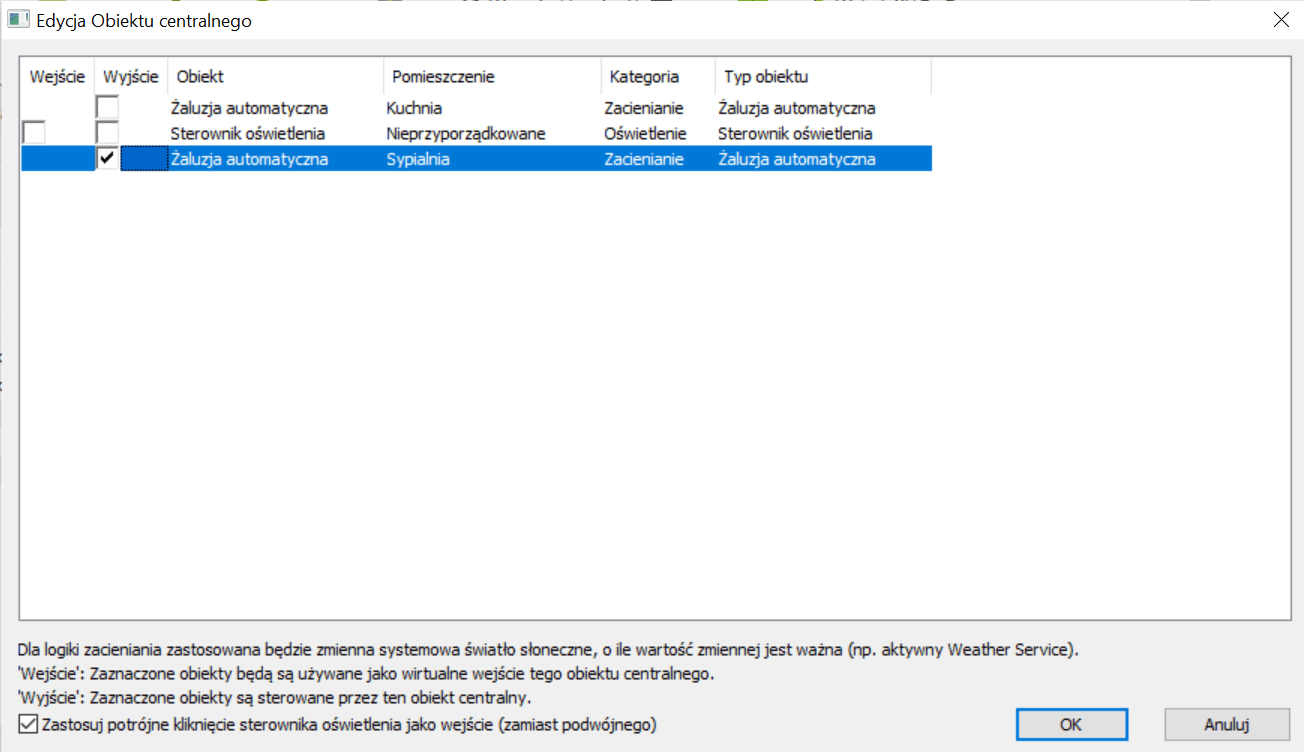Image resolution: width=1304 pixels, height=752 pixels.
Task: Click the Obiekt column header
Action: 200,77
